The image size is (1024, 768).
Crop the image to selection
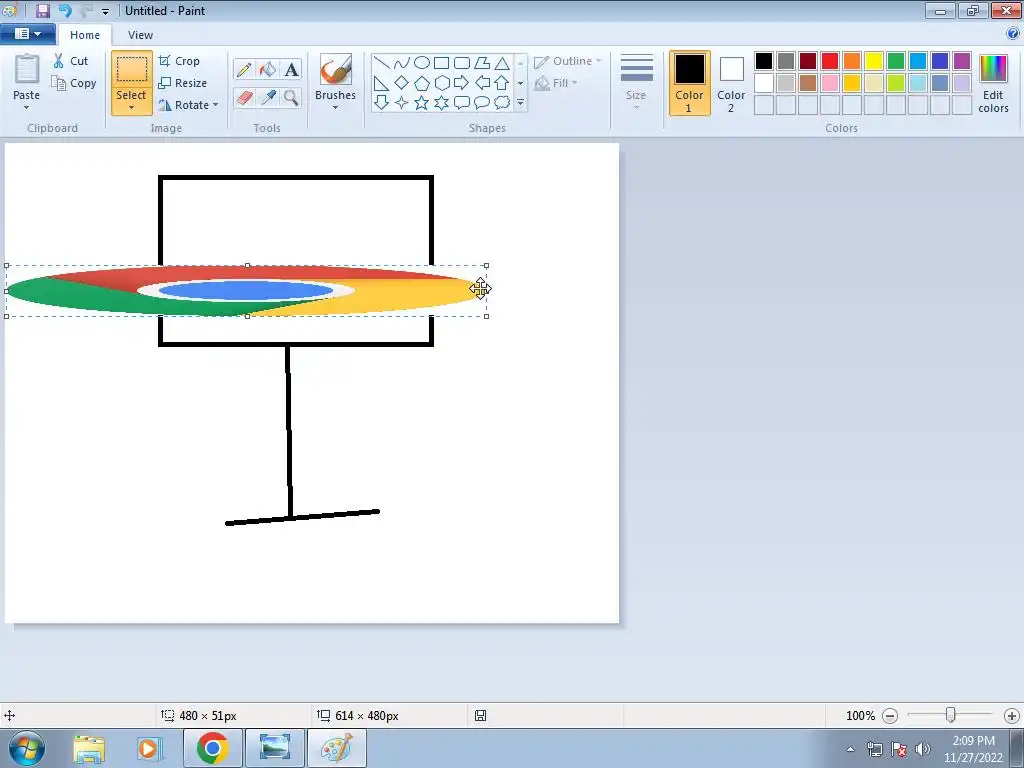(179, 61)
